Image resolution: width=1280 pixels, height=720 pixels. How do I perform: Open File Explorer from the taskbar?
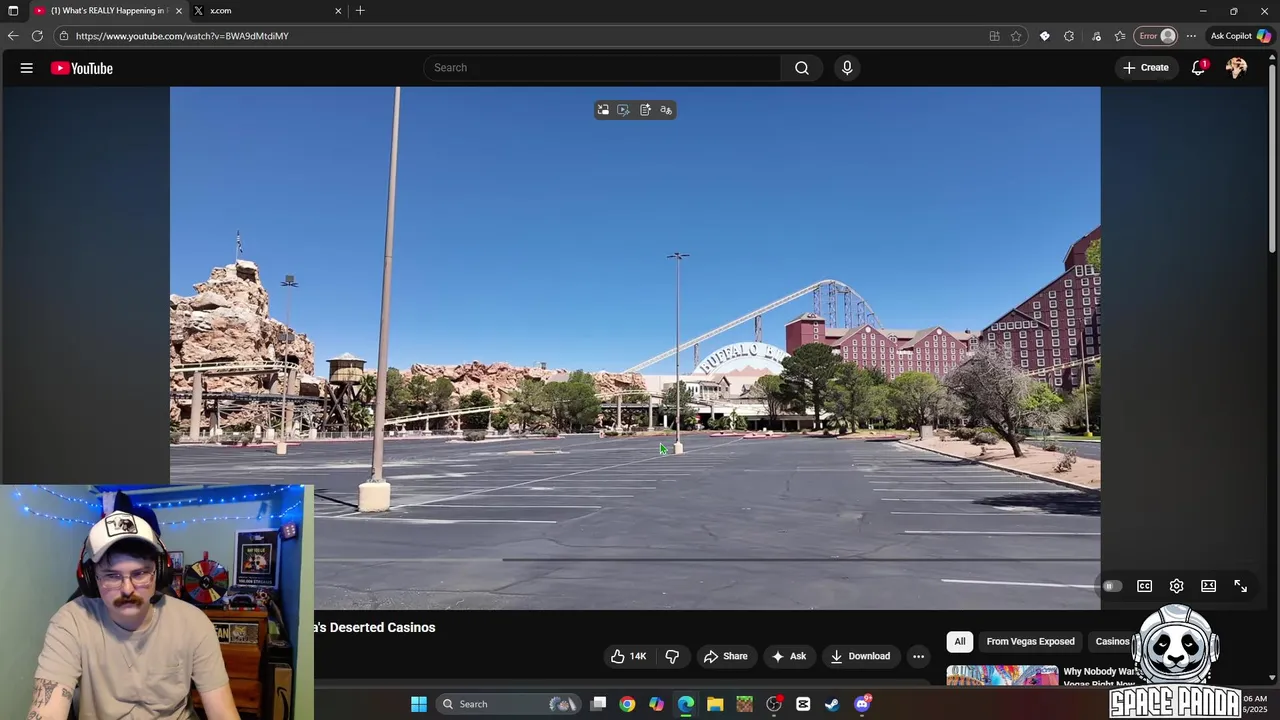click(715, 704)
